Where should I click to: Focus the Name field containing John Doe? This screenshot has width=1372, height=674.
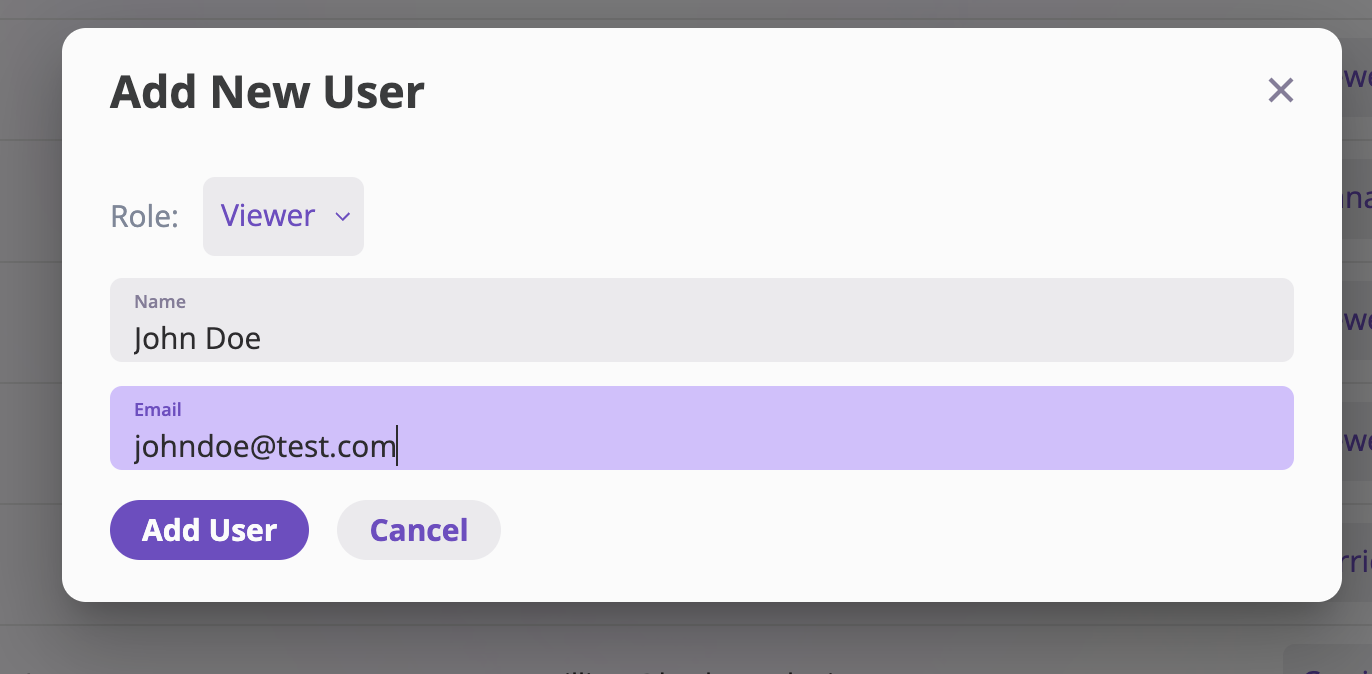click(702, 320)
